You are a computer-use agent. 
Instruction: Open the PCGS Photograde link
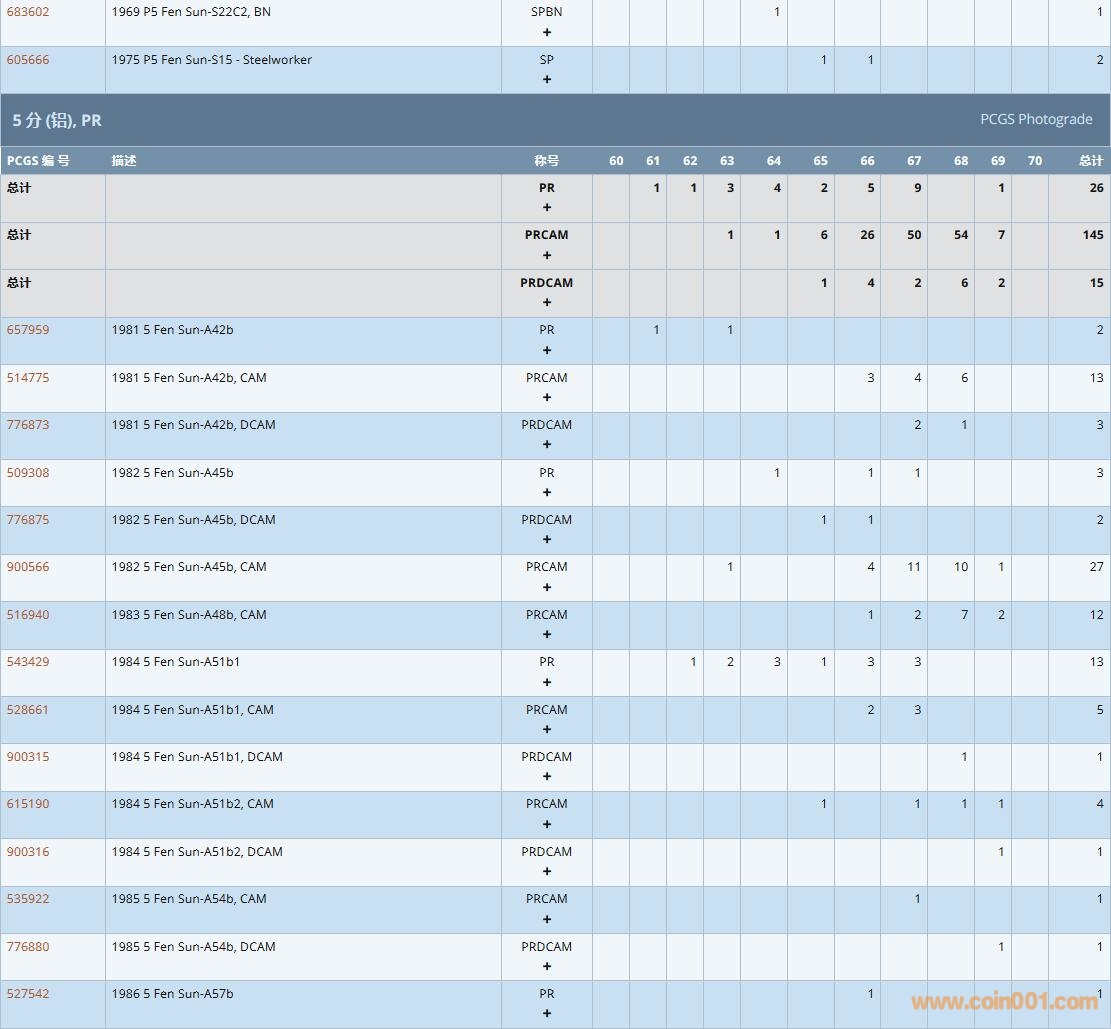pos(1035,119)
